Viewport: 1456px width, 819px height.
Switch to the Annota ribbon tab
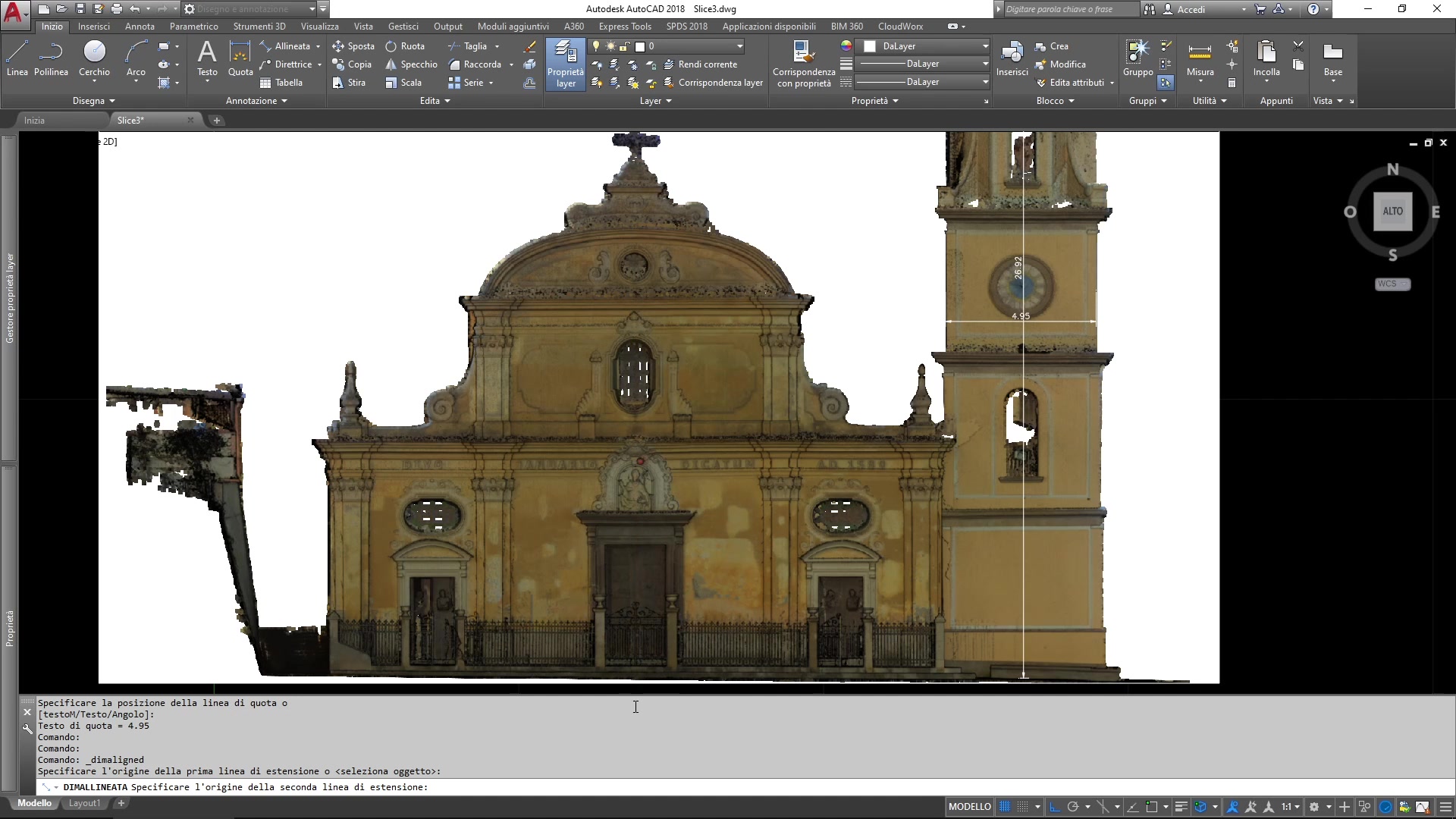pyautogui.click(x=140, y=27)
